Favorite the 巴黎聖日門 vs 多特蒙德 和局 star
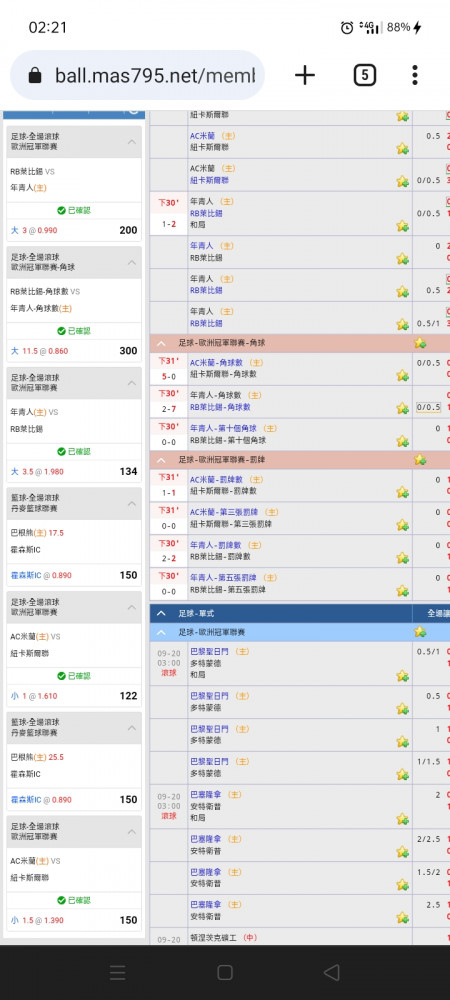 tap(402, 676)
